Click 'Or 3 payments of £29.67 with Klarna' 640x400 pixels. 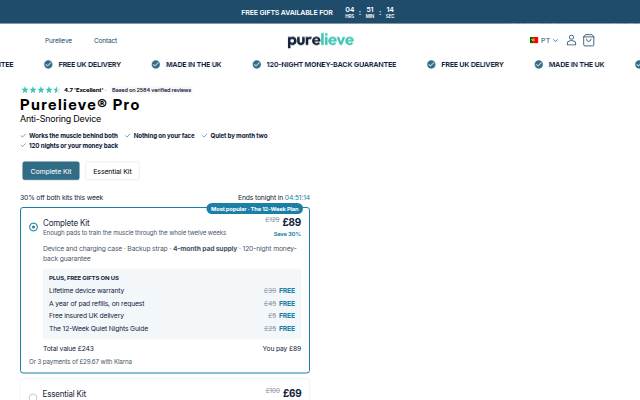[80, 362]
